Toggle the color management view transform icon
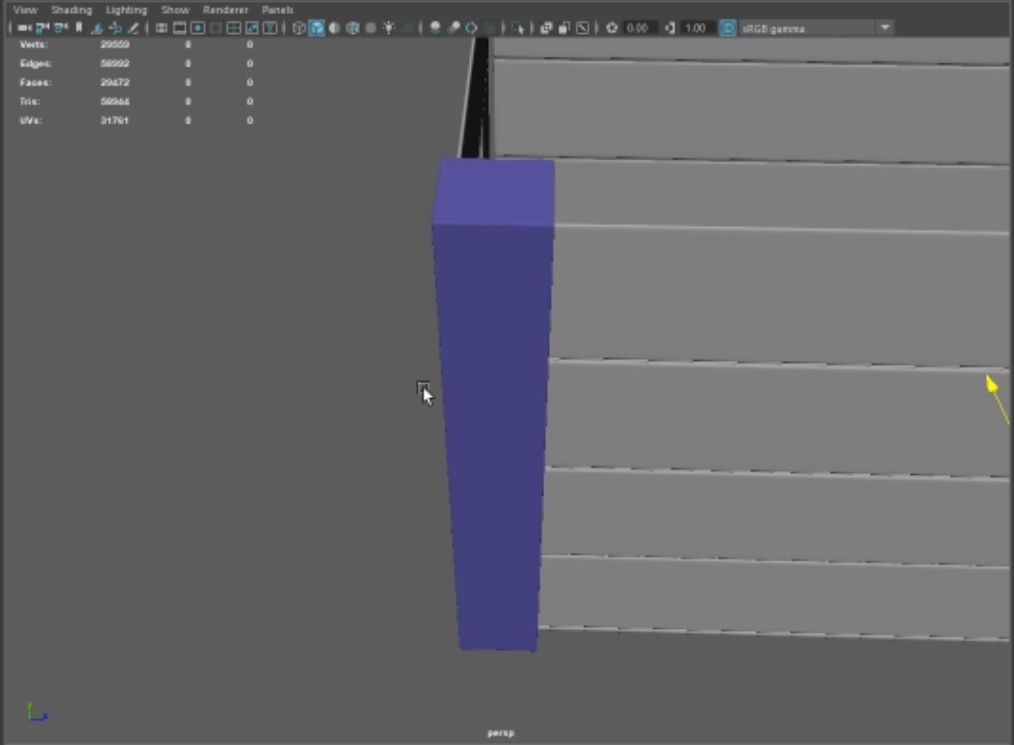The height and width of the screenshot is (745, 1014). click(727, 28)
